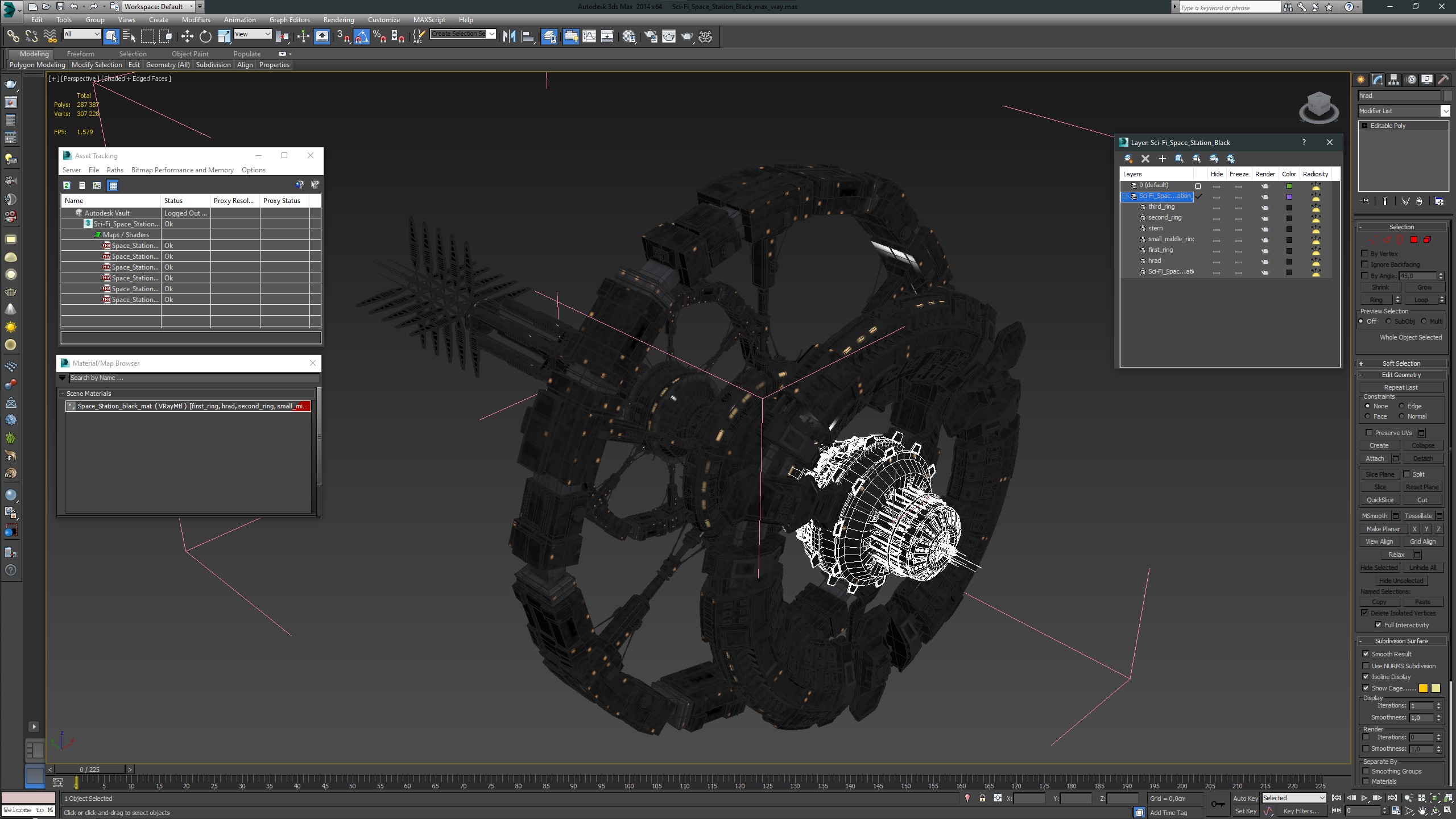Click the Show Cage orange color swatch

tap(1423, 688)
